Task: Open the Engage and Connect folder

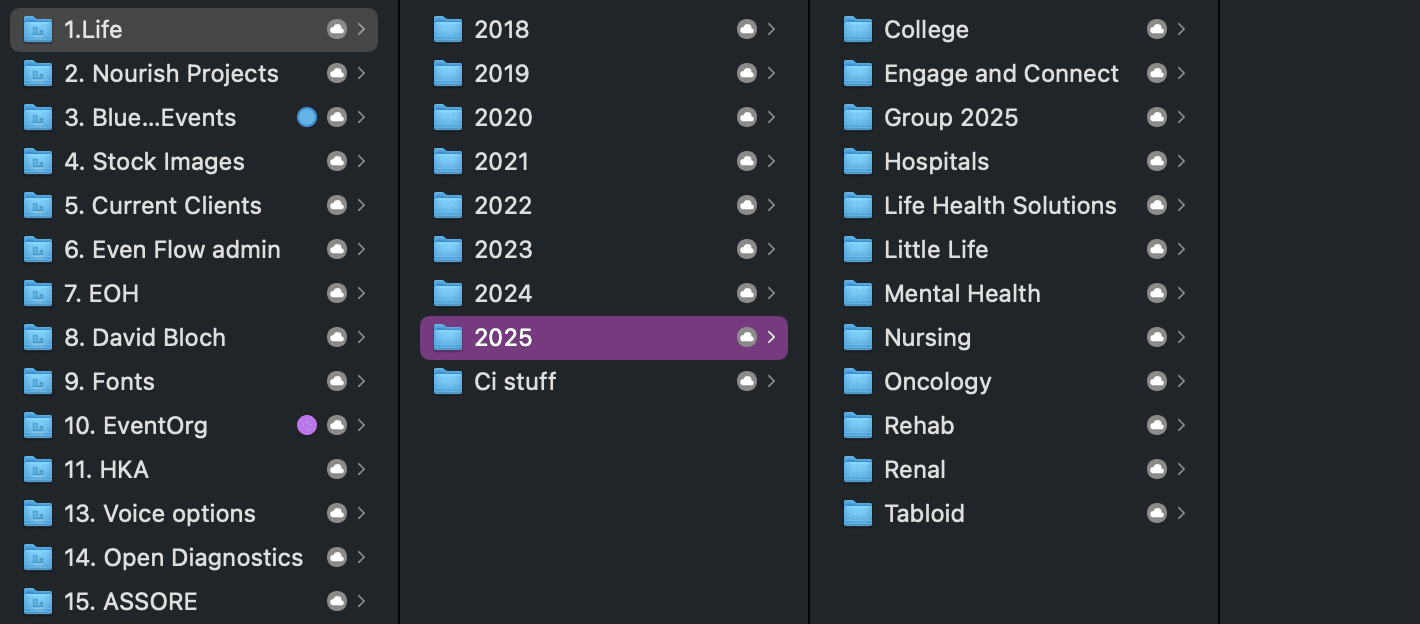Action: [x=1001, y=74]
